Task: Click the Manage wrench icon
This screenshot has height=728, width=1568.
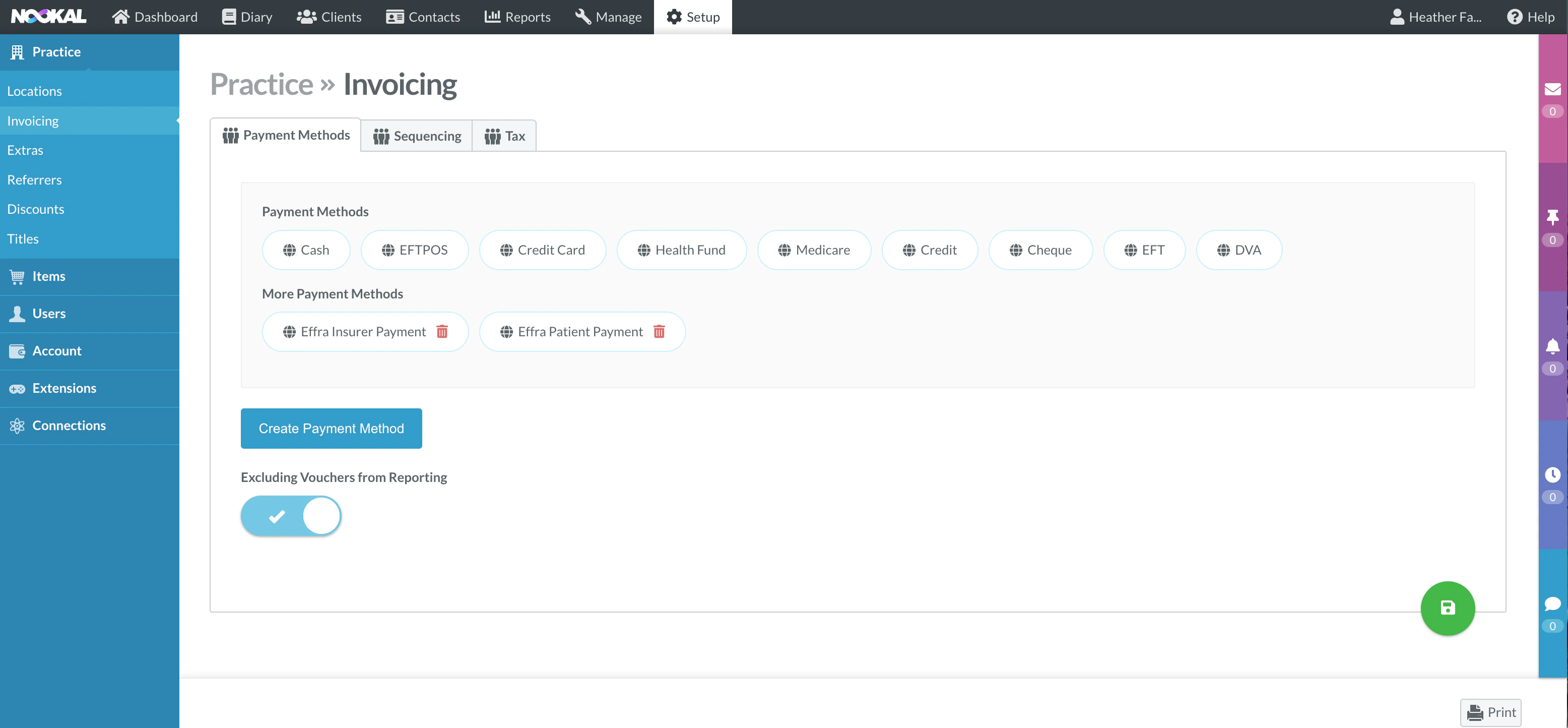Action: (582, 16)
